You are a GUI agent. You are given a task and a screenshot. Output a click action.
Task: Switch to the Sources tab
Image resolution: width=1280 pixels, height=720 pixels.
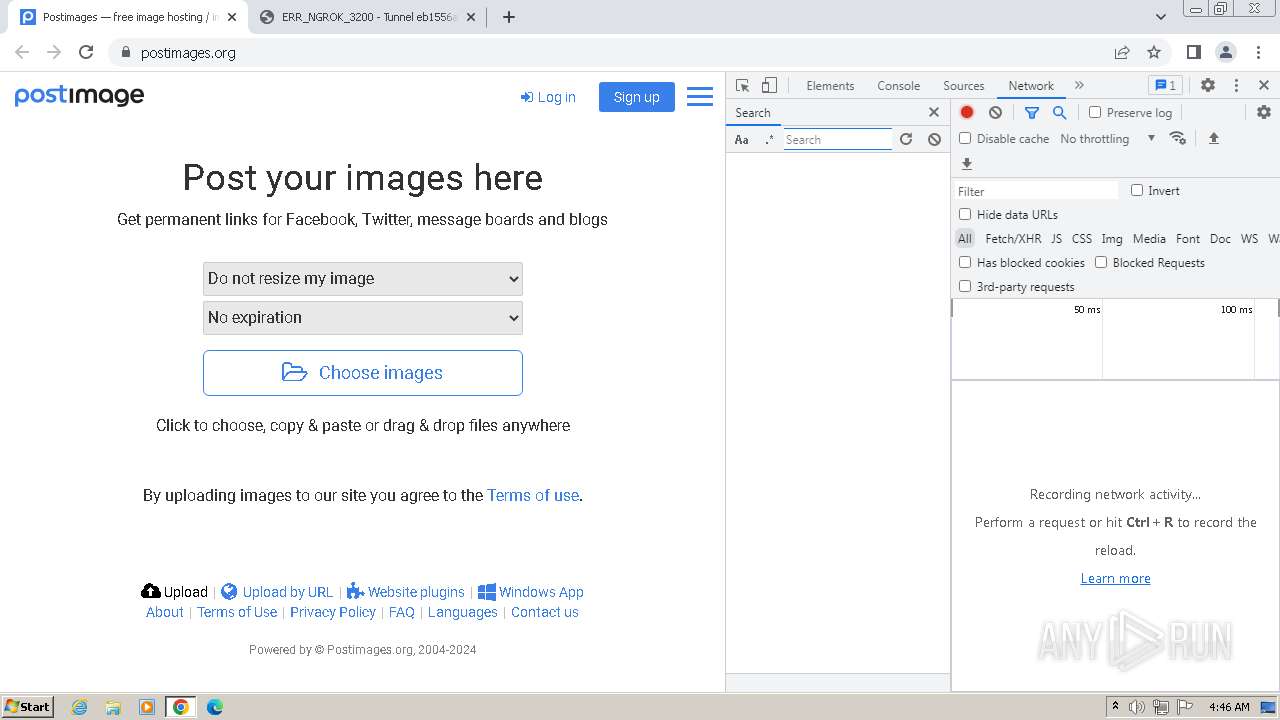click(964, 86)
